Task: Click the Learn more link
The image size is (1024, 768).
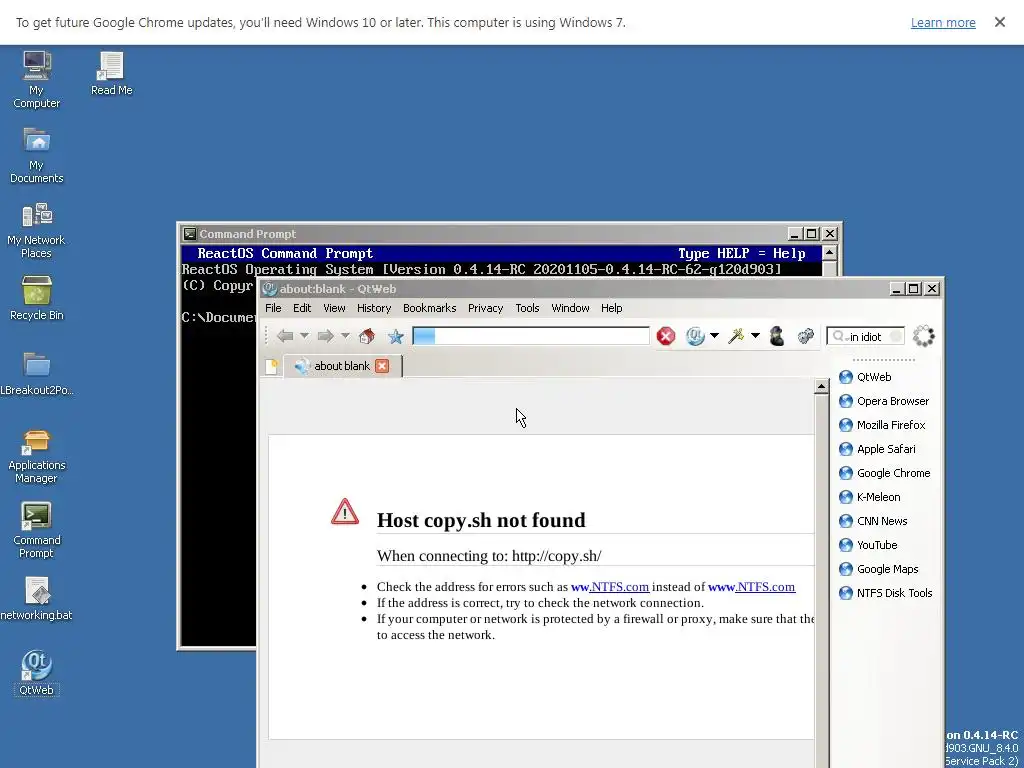Action: [943, 23]
